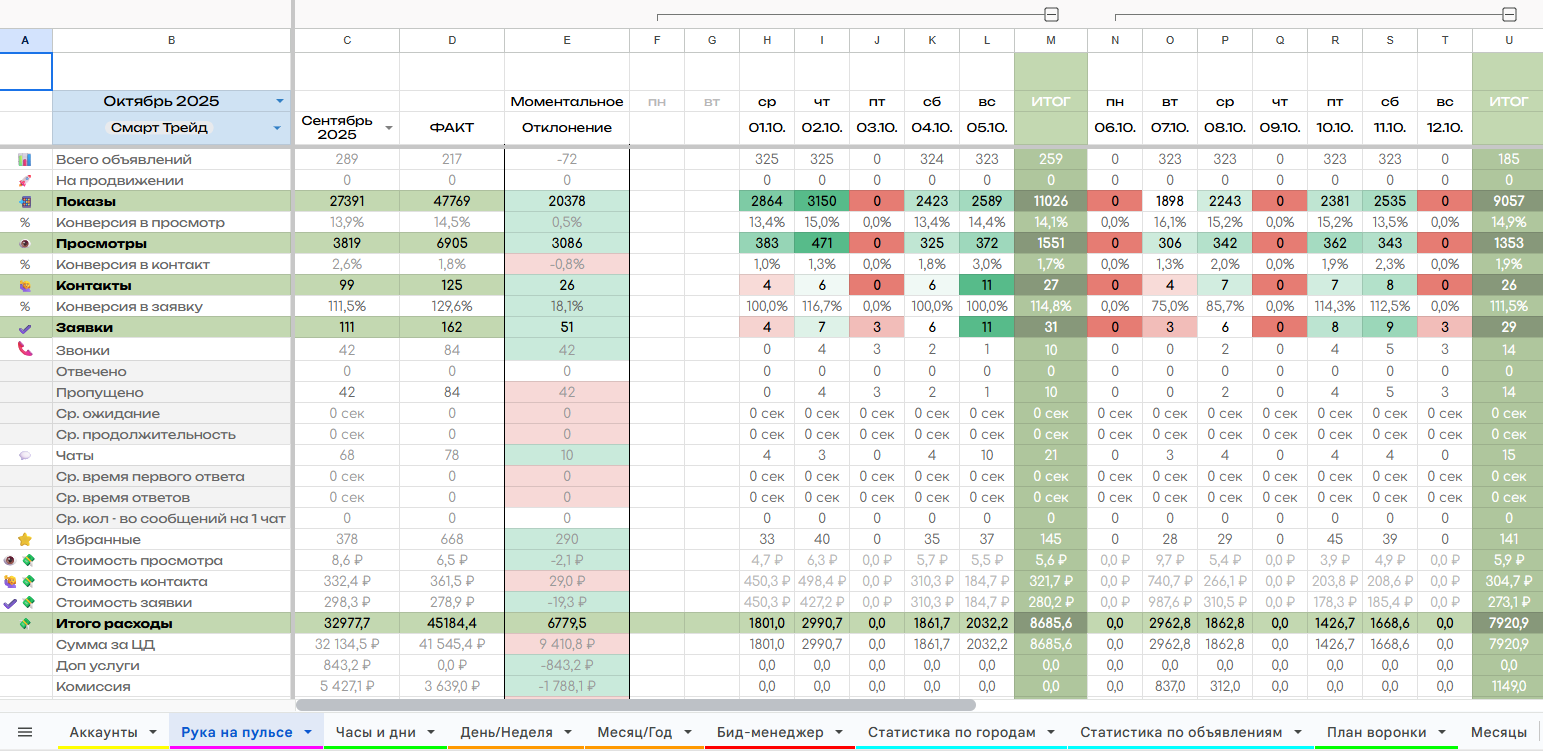
Task: Switch to the Часы и дни sheet tab
Action: (376, 733)
